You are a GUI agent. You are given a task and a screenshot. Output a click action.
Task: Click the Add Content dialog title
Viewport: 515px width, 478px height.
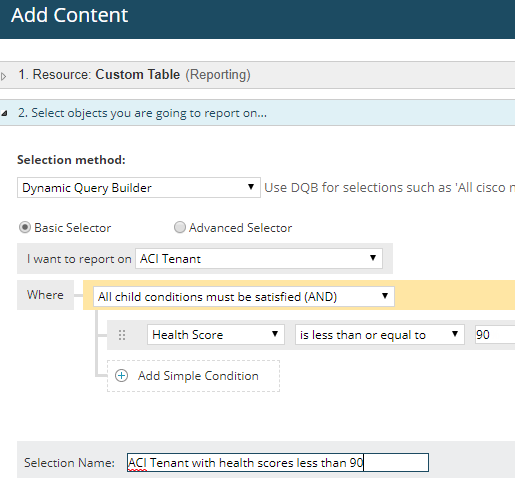[69, 15]
